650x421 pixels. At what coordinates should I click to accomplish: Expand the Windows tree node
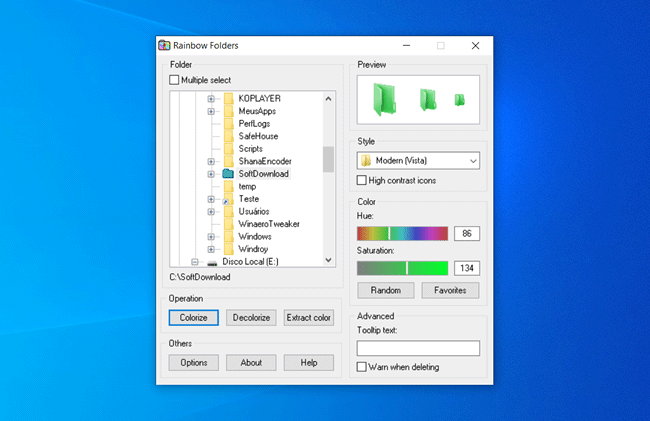click(211, 237)
